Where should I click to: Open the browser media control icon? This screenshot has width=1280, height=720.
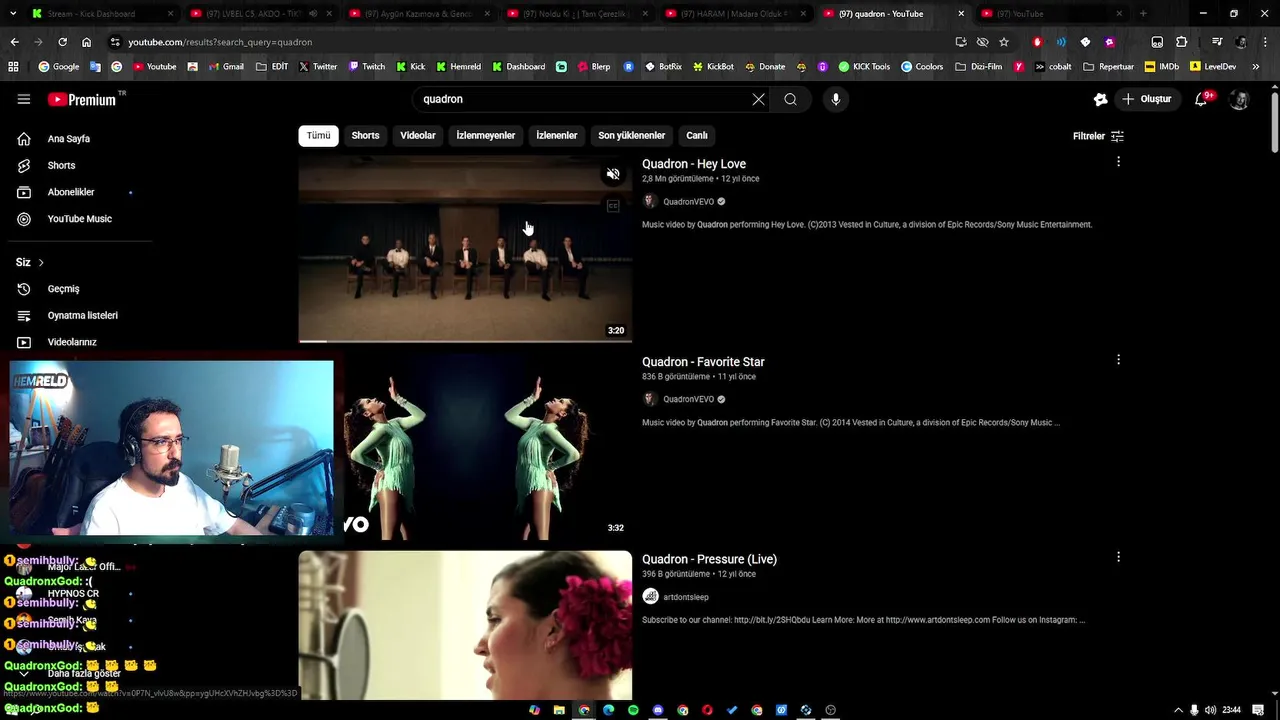(1217, 42)
